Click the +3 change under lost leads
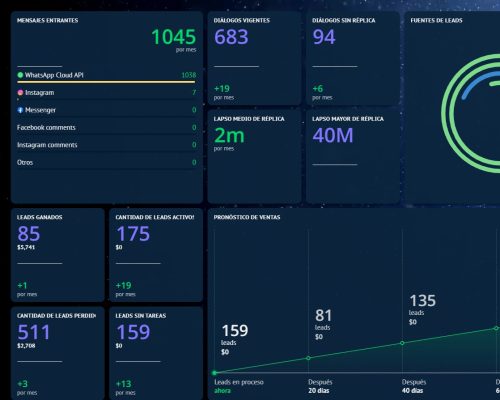Screen dimensions: 500x400 pos(22,384)
